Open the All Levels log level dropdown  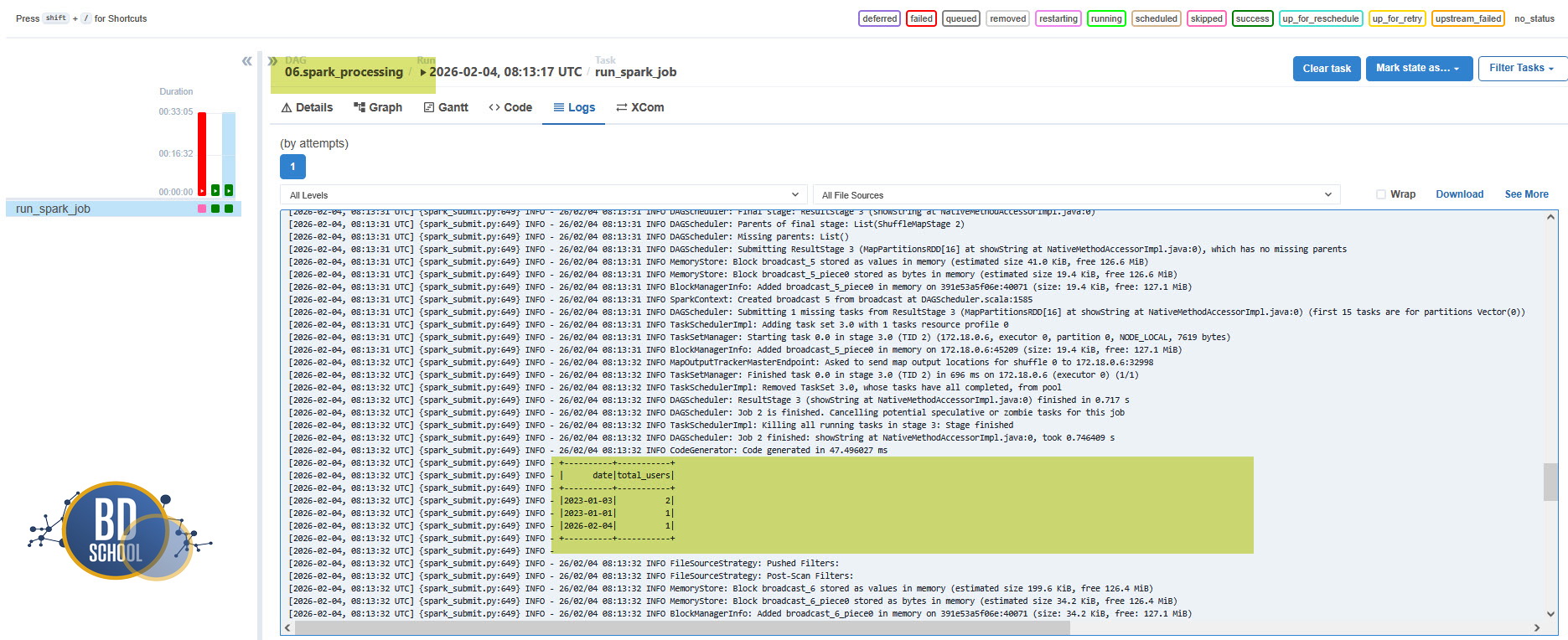tap(543, 195)
